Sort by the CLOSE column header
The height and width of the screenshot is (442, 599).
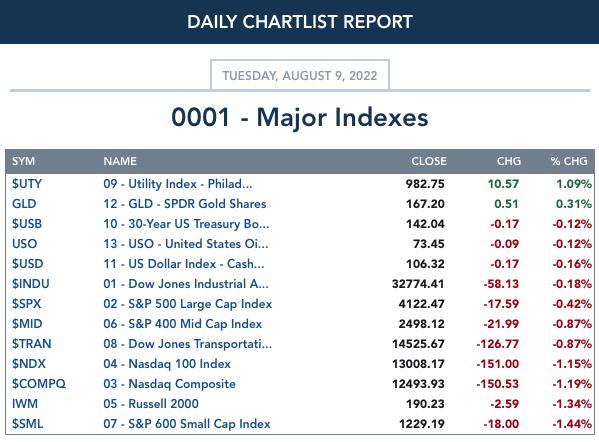click(429, 161)
